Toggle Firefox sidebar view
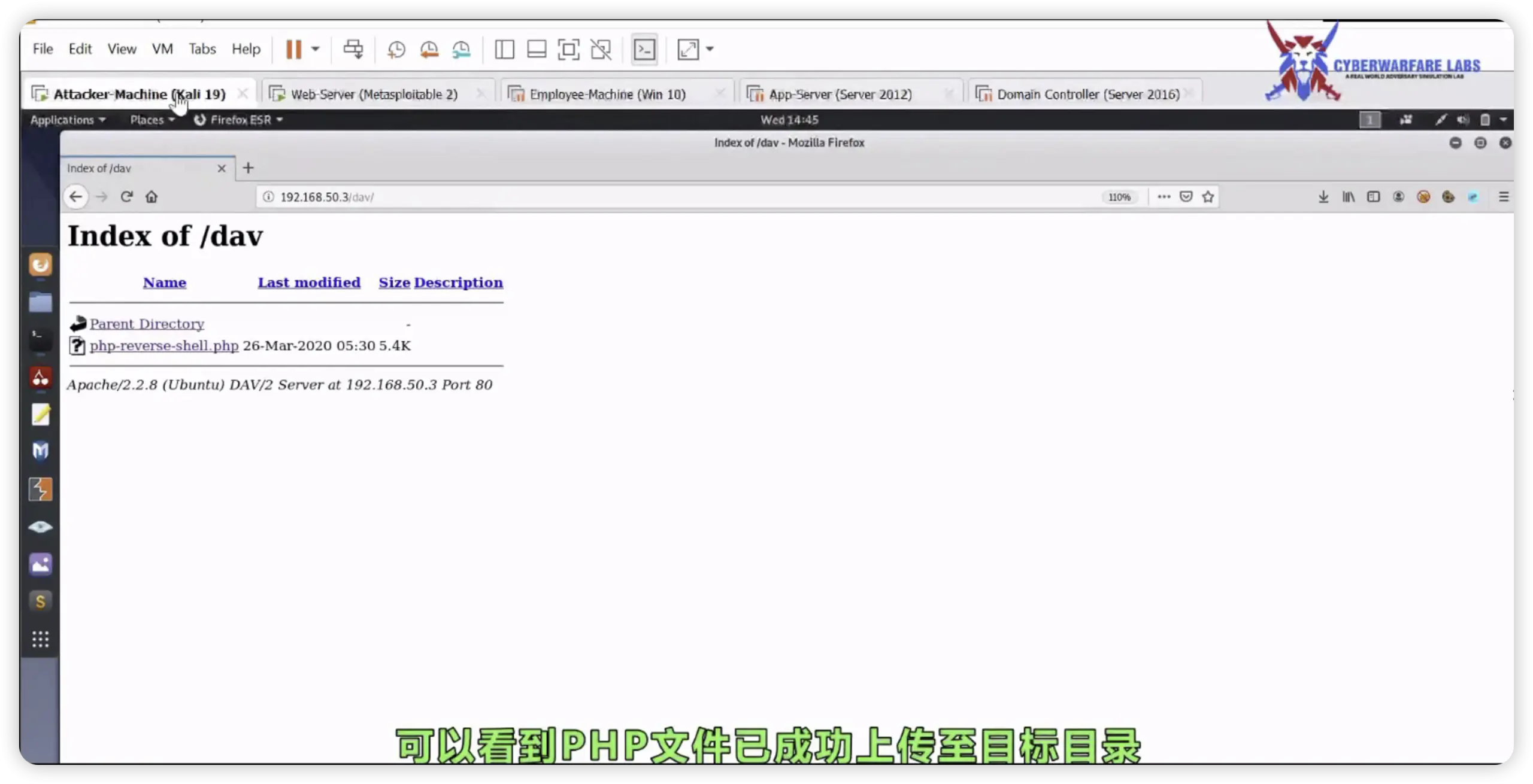 pyautogui.click(x=1373, y=197)
